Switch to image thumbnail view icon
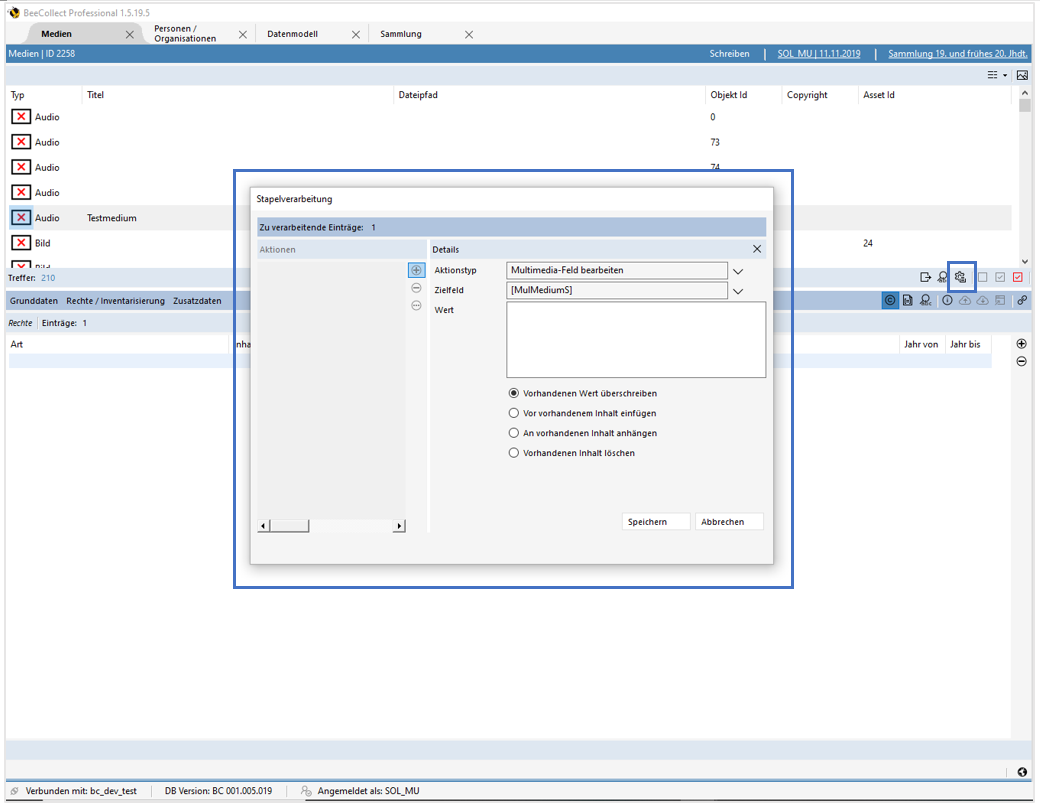The height and width of the screenshot is (807, 1040). (1022, 75)
